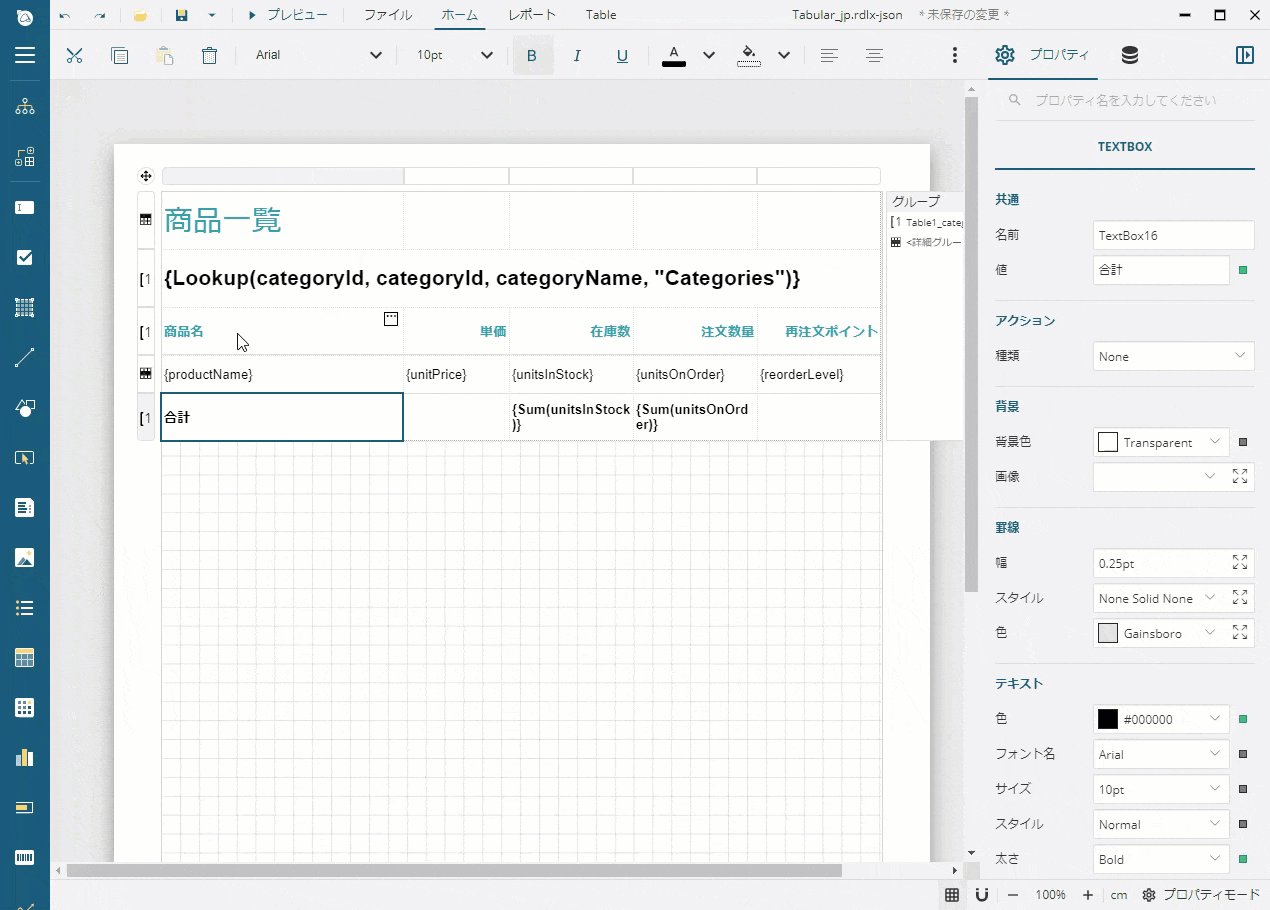Toggle the properties panel sidebar visibility
Image resolution: width=1270 pixels, height=910 pixels.
1245,55
